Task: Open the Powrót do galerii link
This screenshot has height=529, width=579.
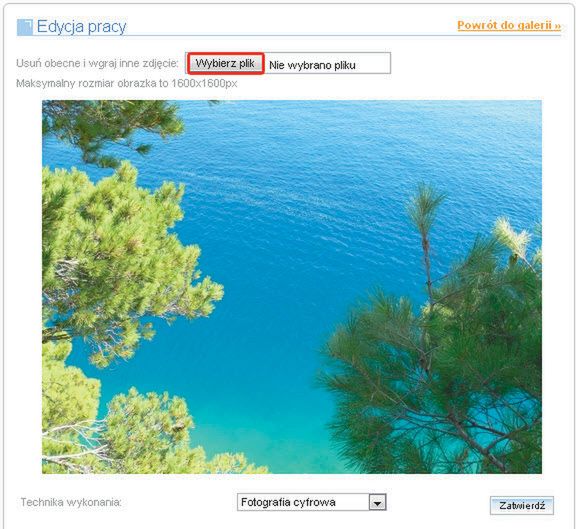Action: coord(509,25)
